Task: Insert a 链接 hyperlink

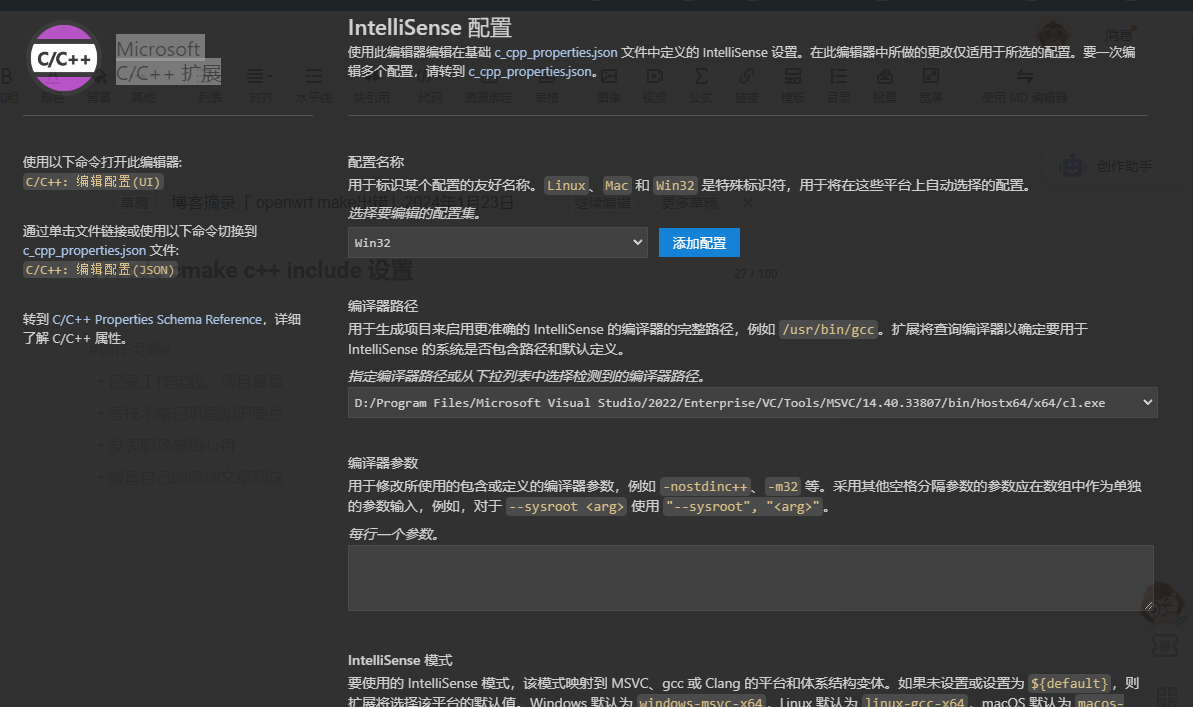Action: click(x=748, y=82)
